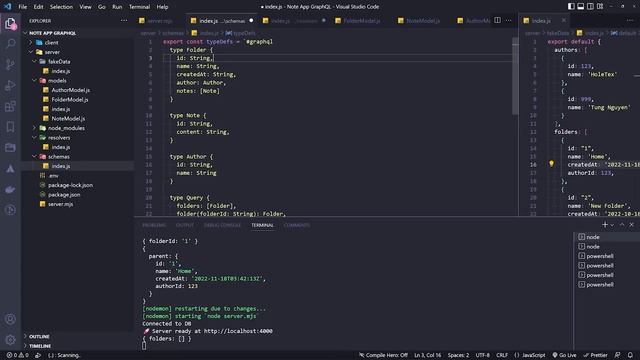Expand the OUTLINE section

(x=39, y=336)
